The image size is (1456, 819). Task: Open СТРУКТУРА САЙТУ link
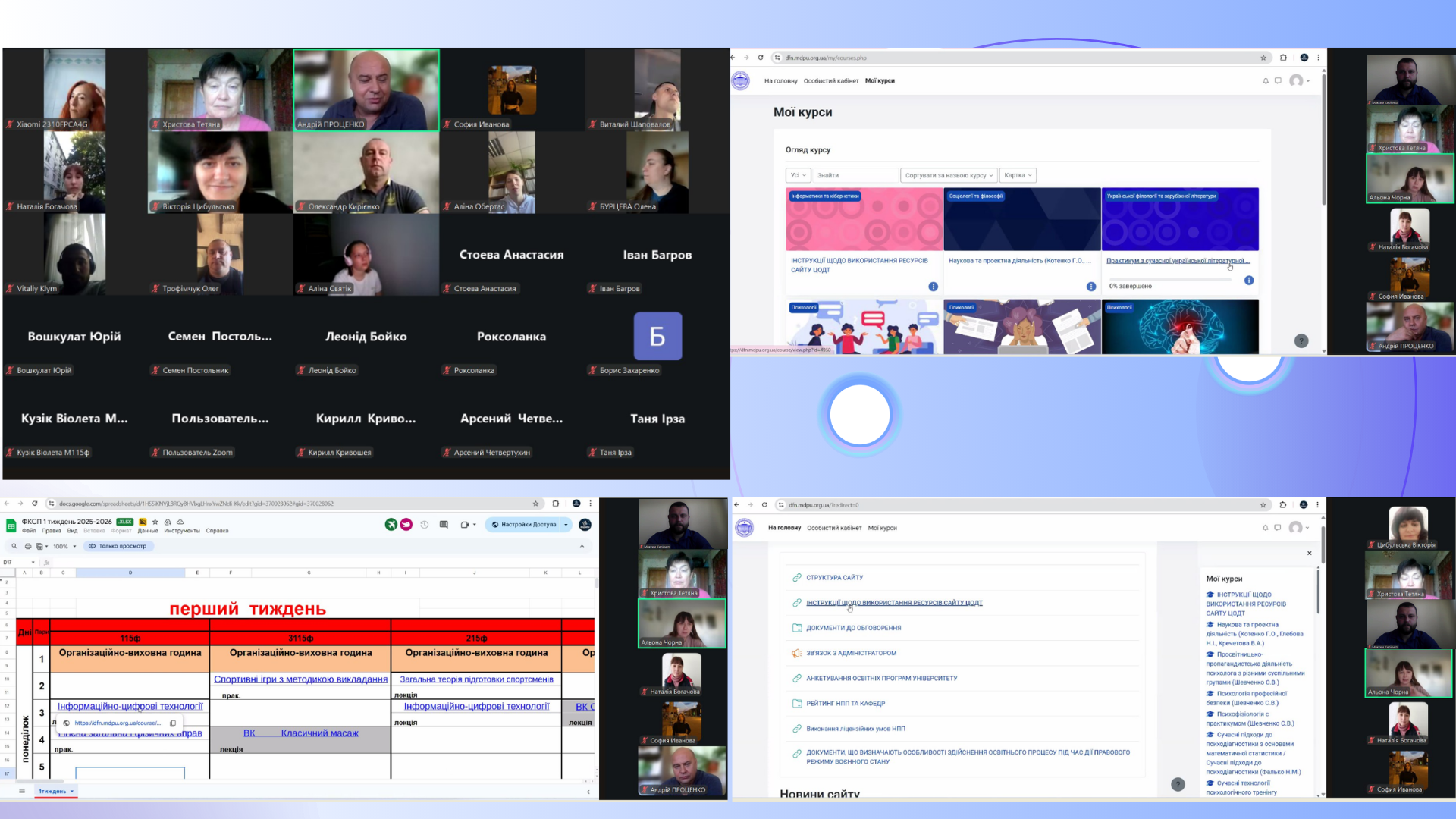pos(834,578)
